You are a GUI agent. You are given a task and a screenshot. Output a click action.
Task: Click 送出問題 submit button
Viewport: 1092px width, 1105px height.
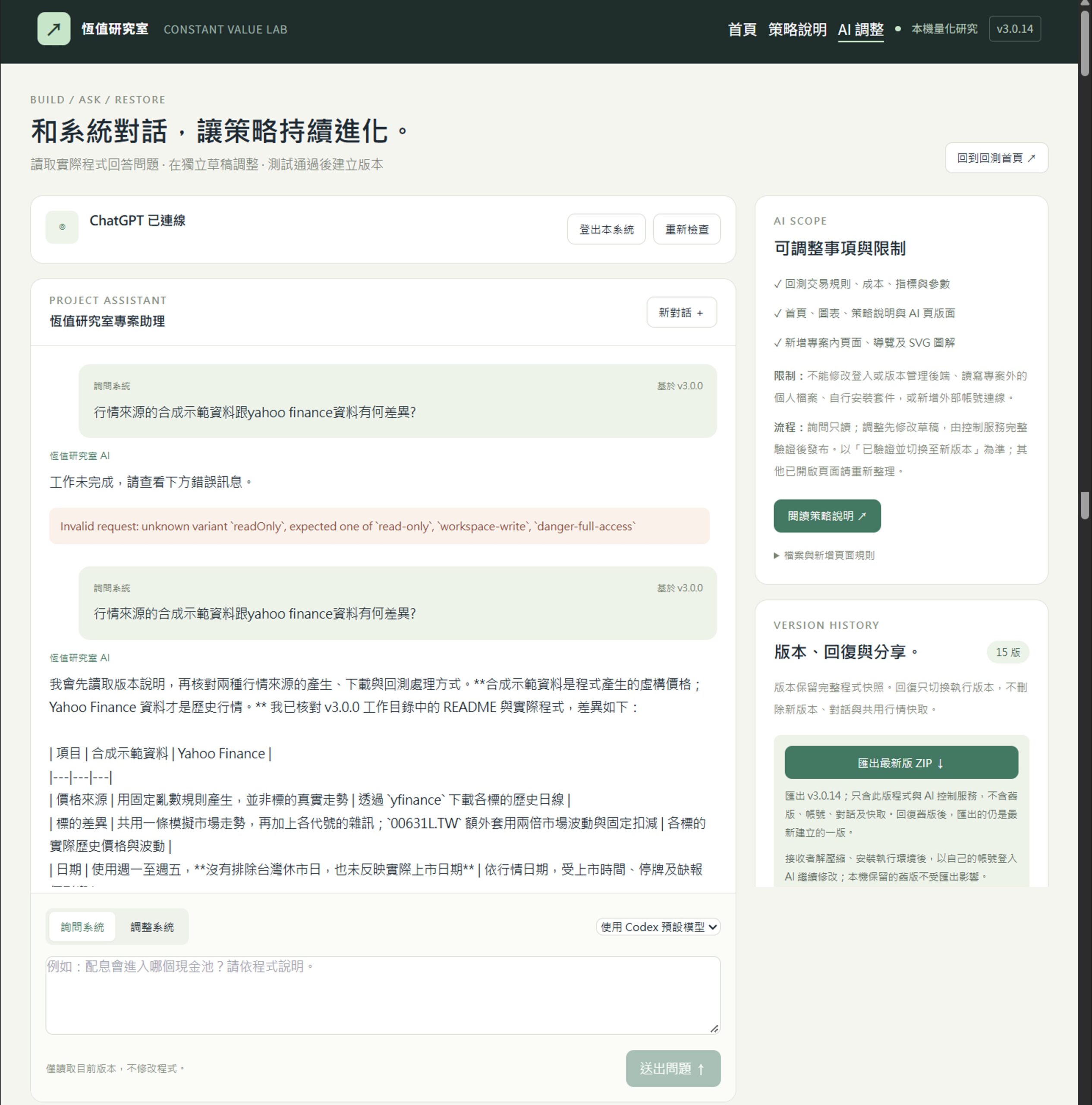pos(673,1068)
